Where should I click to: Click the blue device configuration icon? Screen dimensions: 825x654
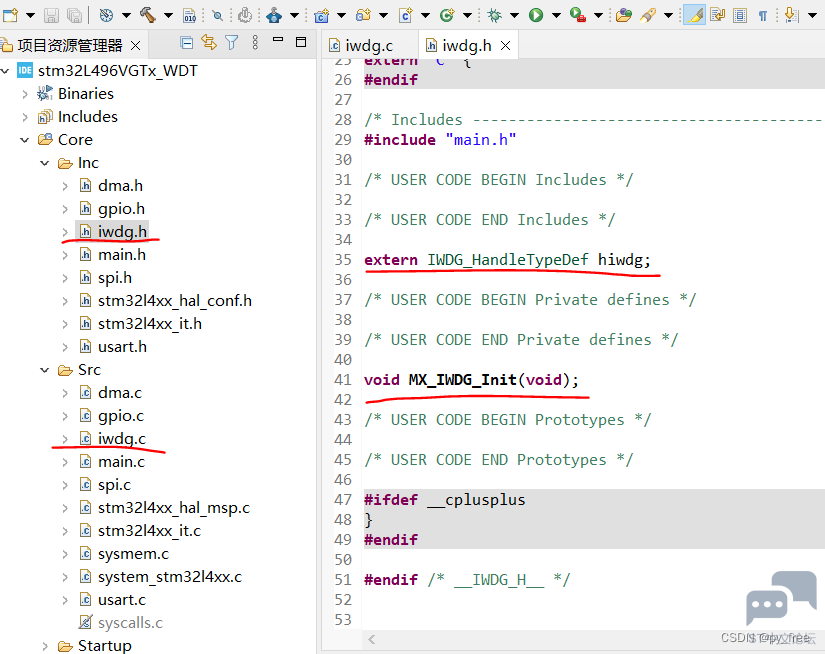[274, 15]
